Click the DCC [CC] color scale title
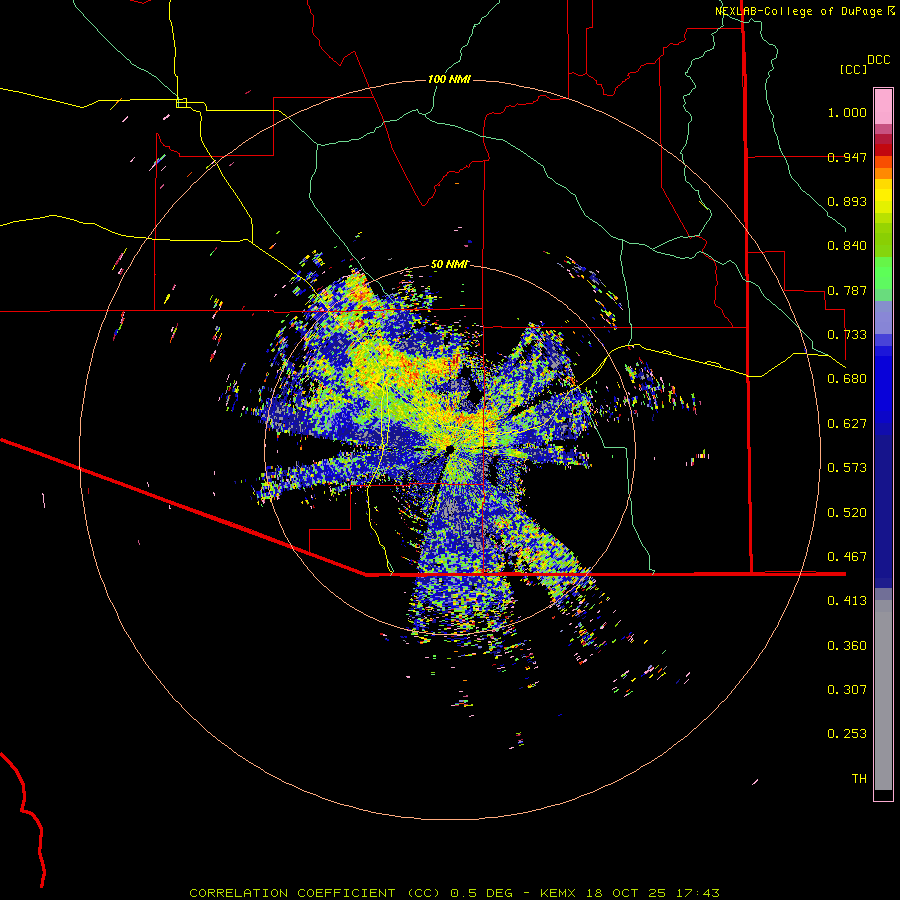Screen dimensions: 900x900 [864, 64]
